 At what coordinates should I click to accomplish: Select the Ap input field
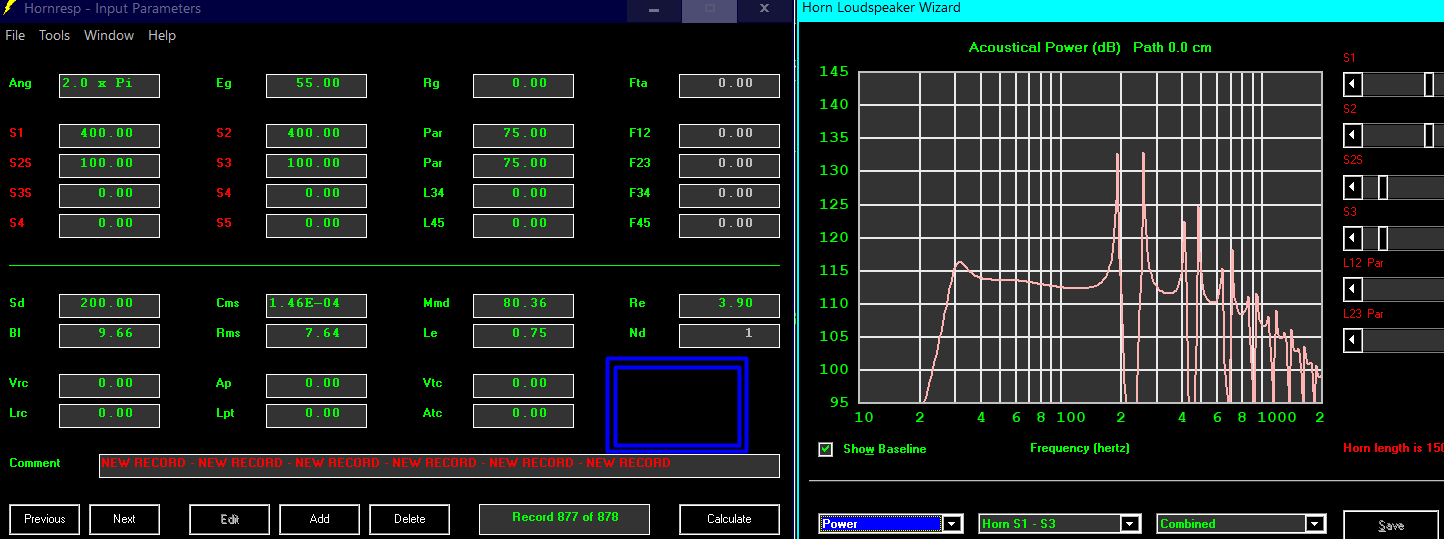[x=316, y=385]
